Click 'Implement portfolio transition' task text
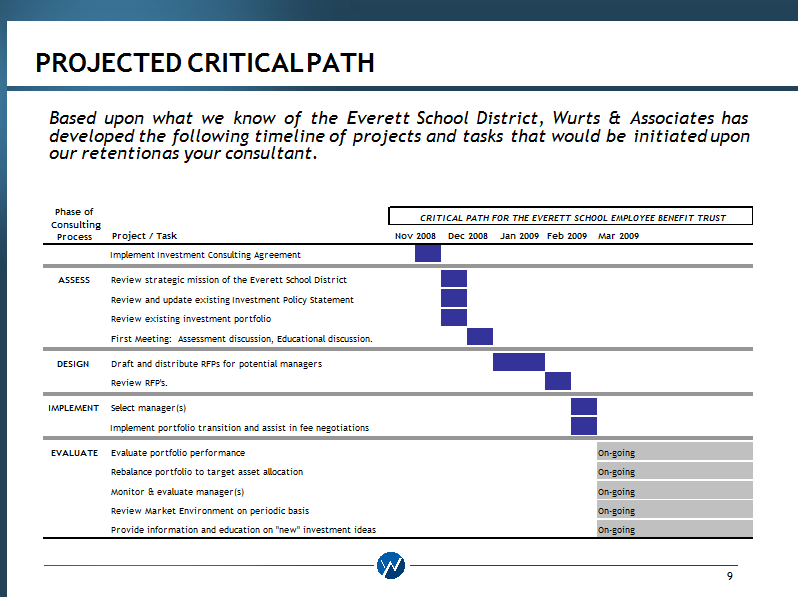 pos(239,428)
